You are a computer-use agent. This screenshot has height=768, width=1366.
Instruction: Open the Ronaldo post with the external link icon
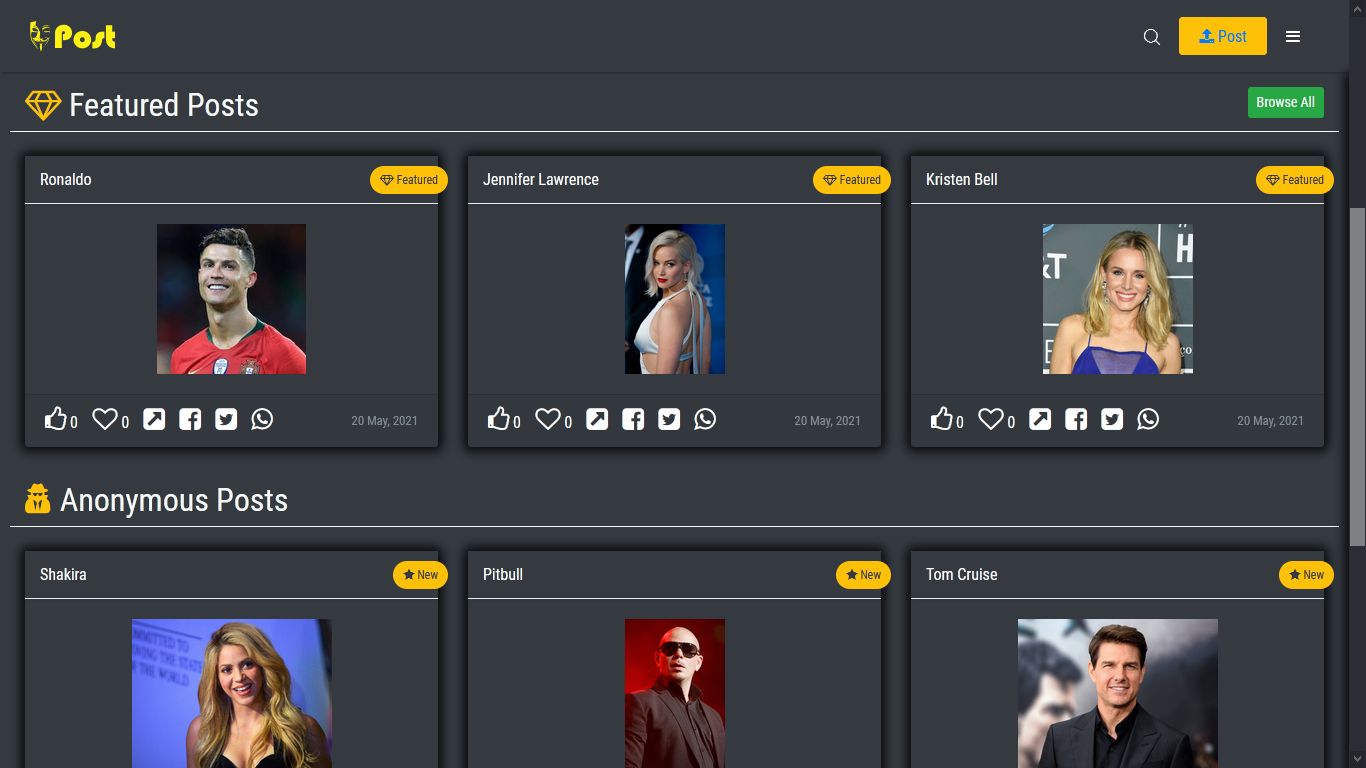[154, 419]
